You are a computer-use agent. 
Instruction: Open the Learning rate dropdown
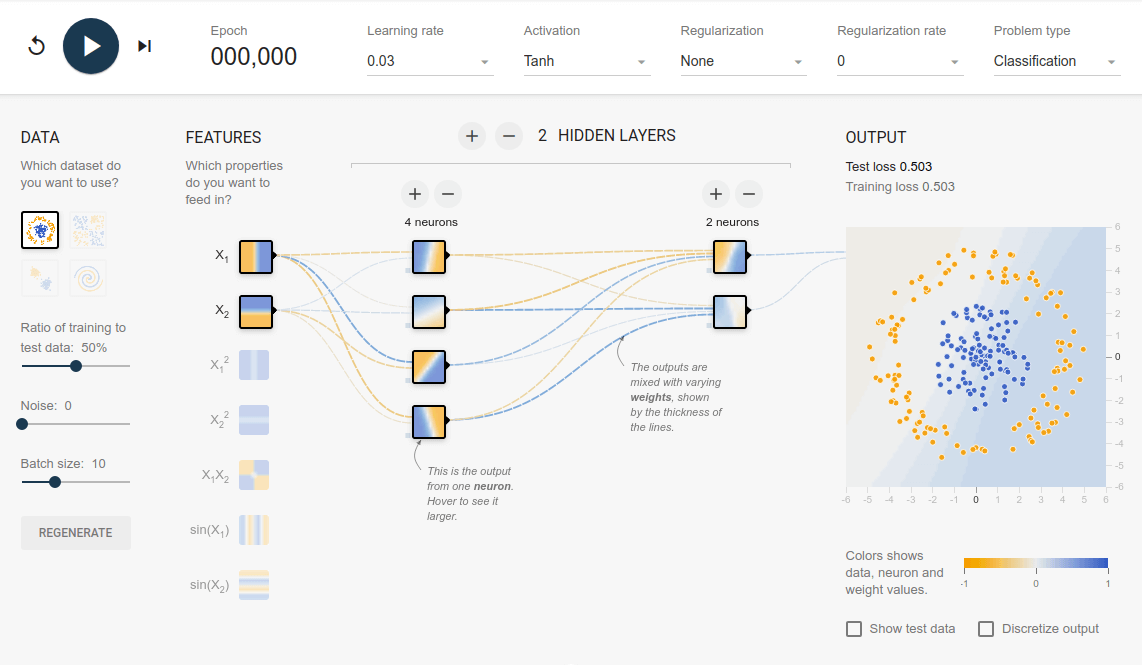coord(430,61)
